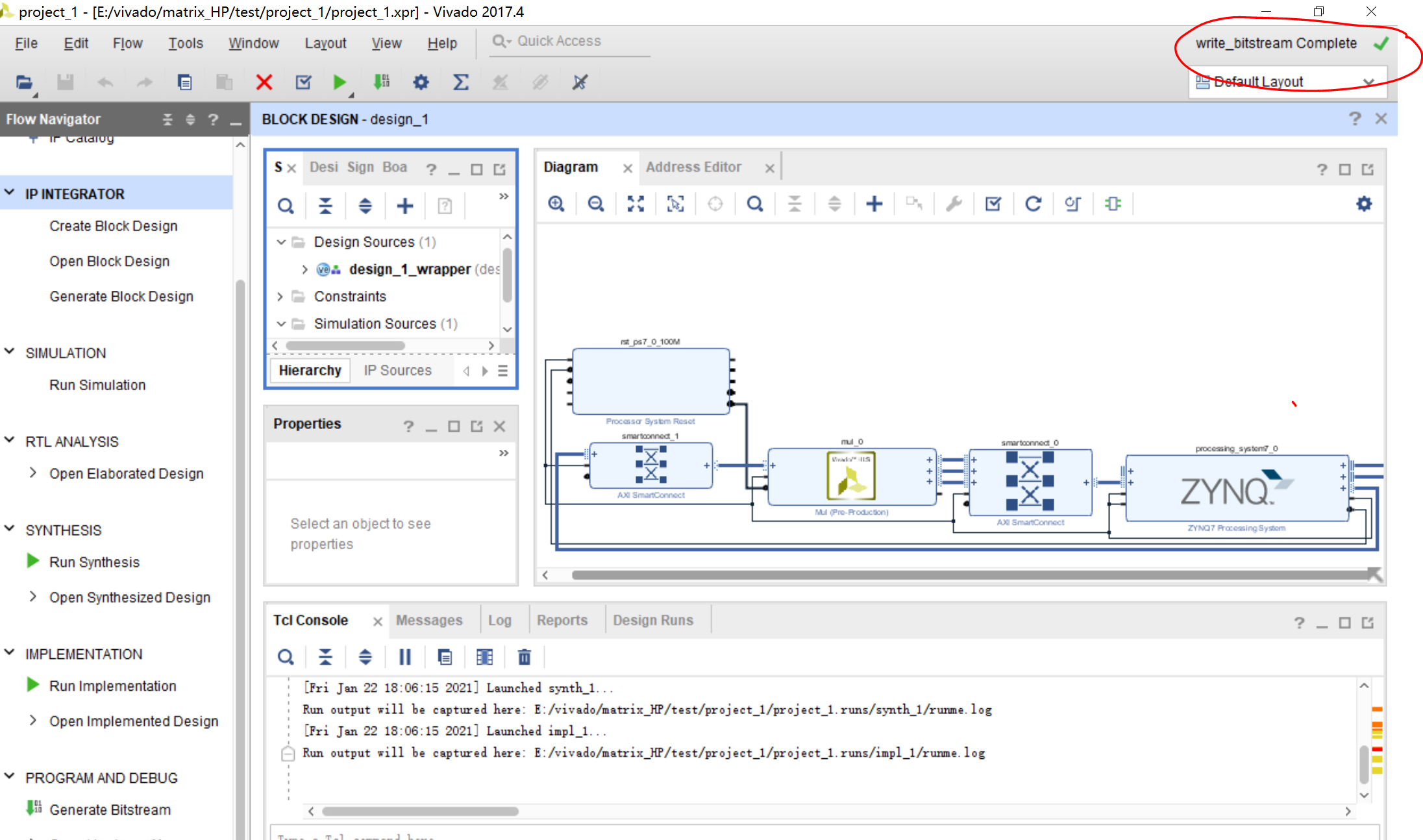Switch to the Address Editor tab
The height and width of the screenshot is (840, 1423).
[x=693, y=167]
